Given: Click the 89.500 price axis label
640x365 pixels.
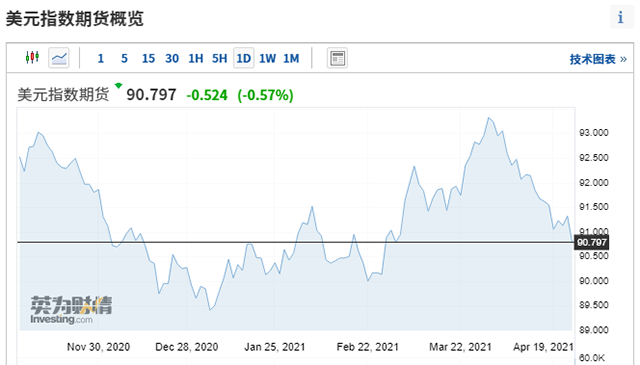Looking at the screenshot, I should click(x=593, y=305).
